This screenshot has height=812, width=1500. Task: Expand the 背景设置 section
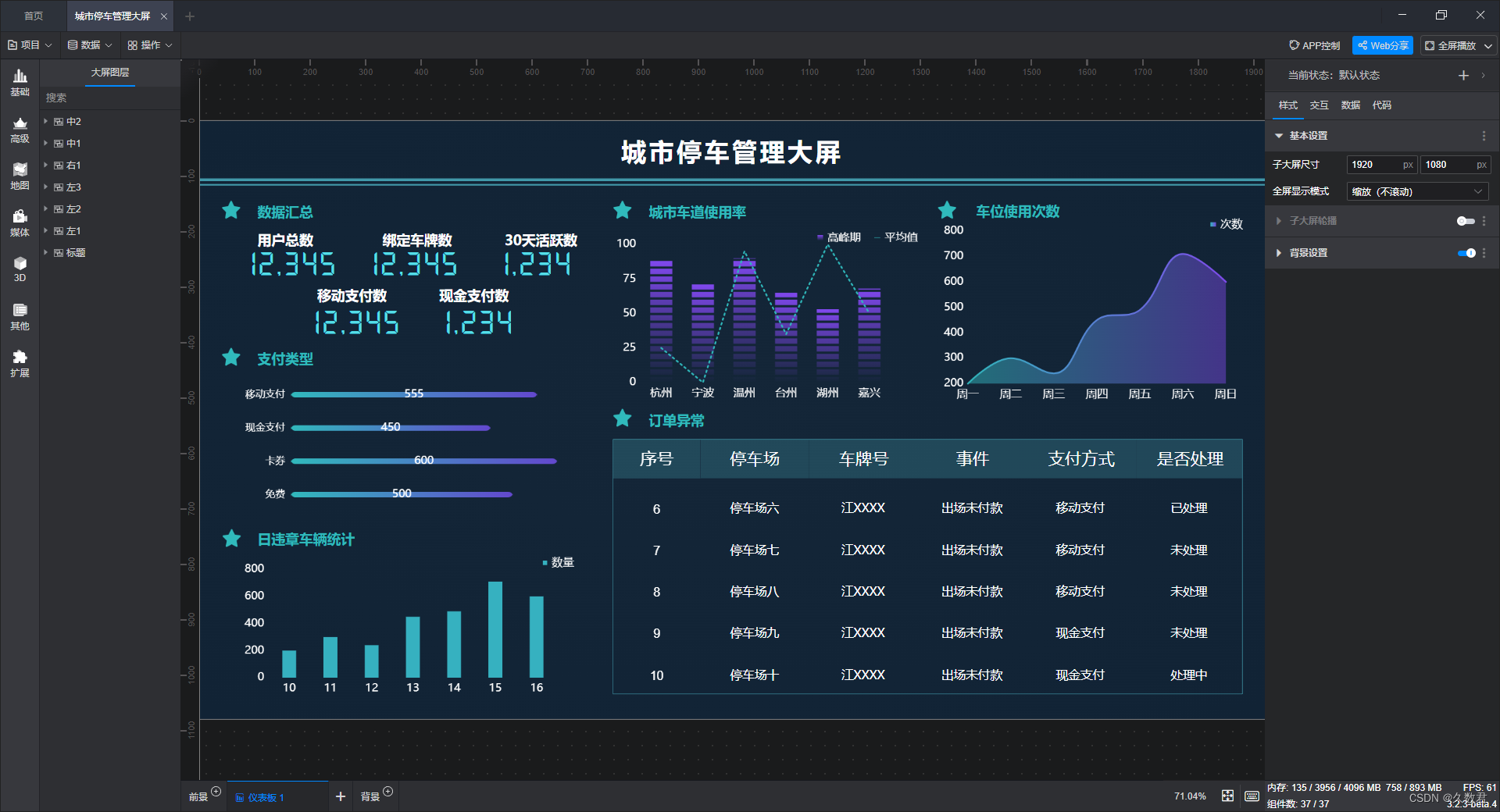(1279, 253)
